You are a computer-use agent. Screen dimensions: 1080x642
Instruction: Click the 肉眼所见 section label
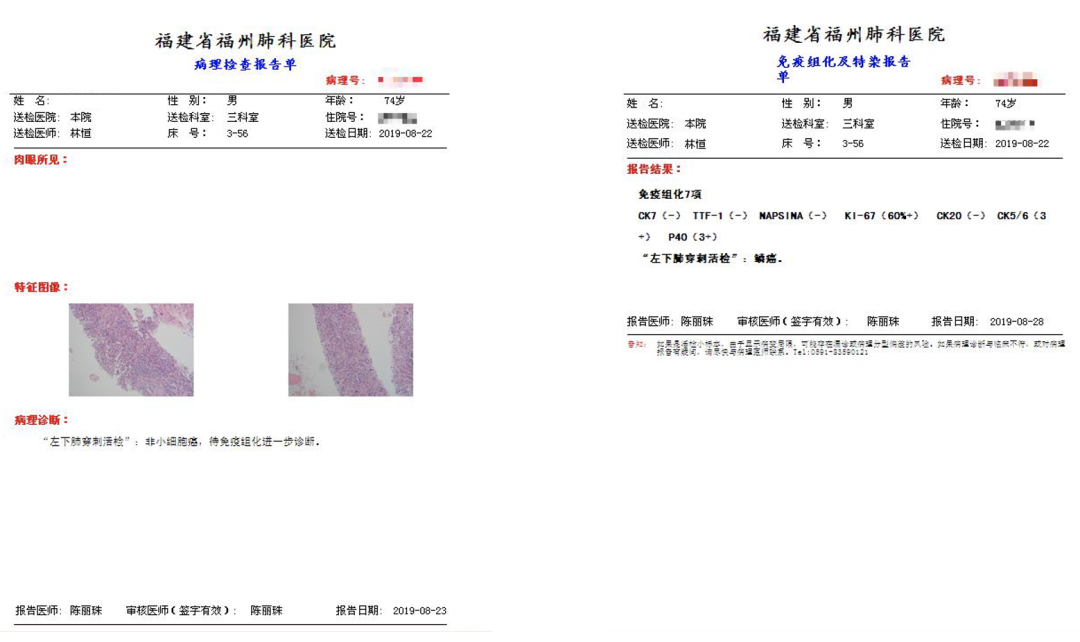click(41, 160)
